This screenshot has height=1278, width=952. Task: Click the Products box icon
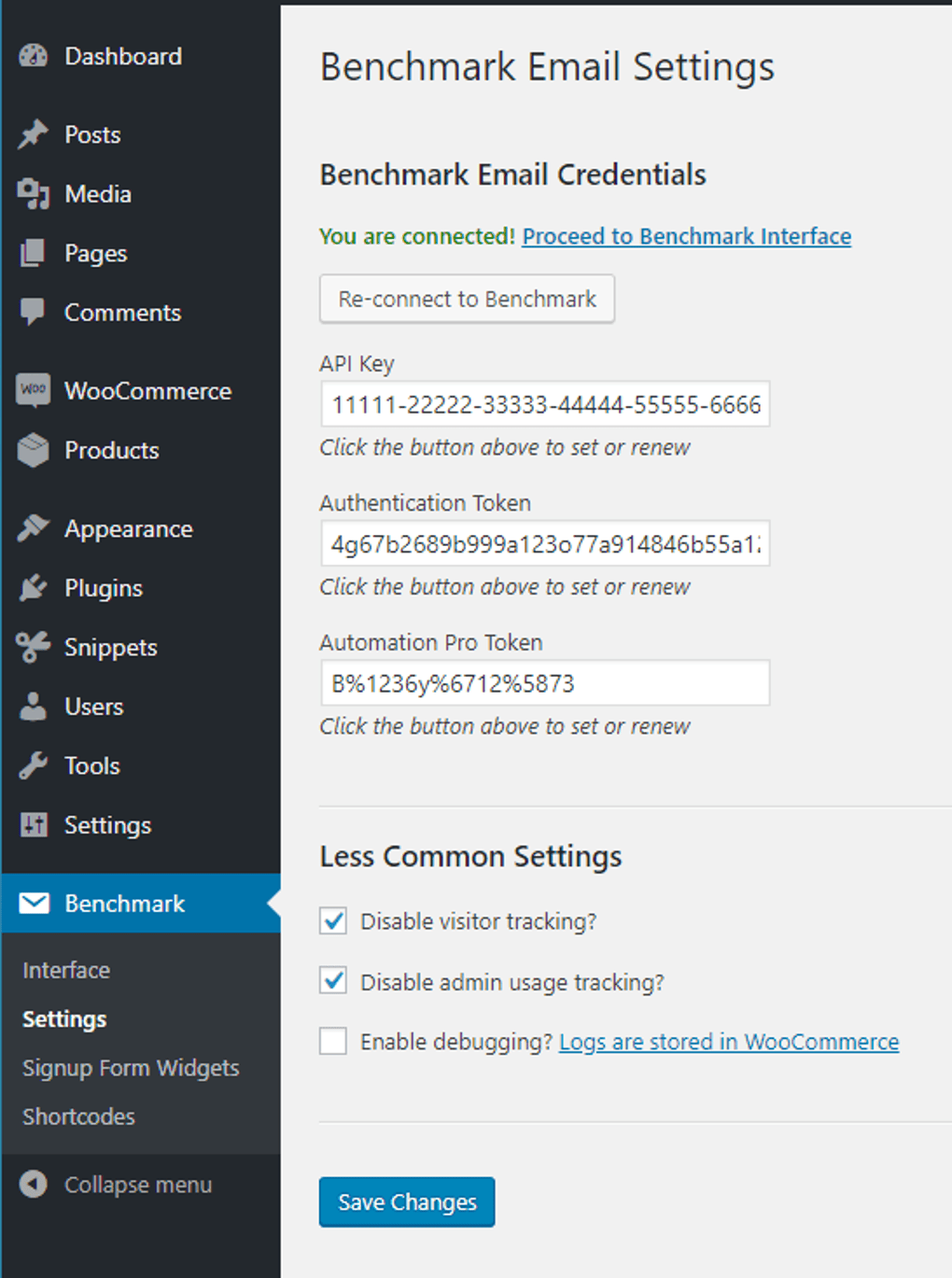pyautogui.click(x=34, y=450)
